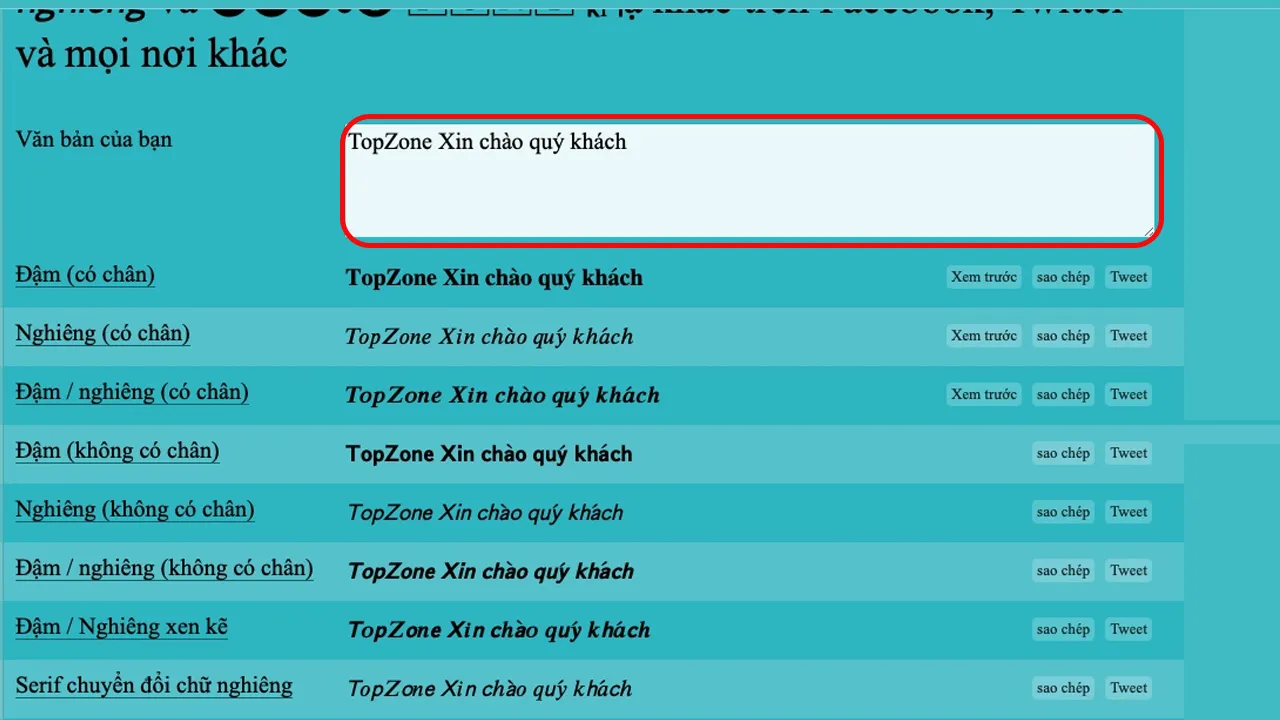
Task: Open the "Đậm (có chân)" style link
Action: [85, 275]
